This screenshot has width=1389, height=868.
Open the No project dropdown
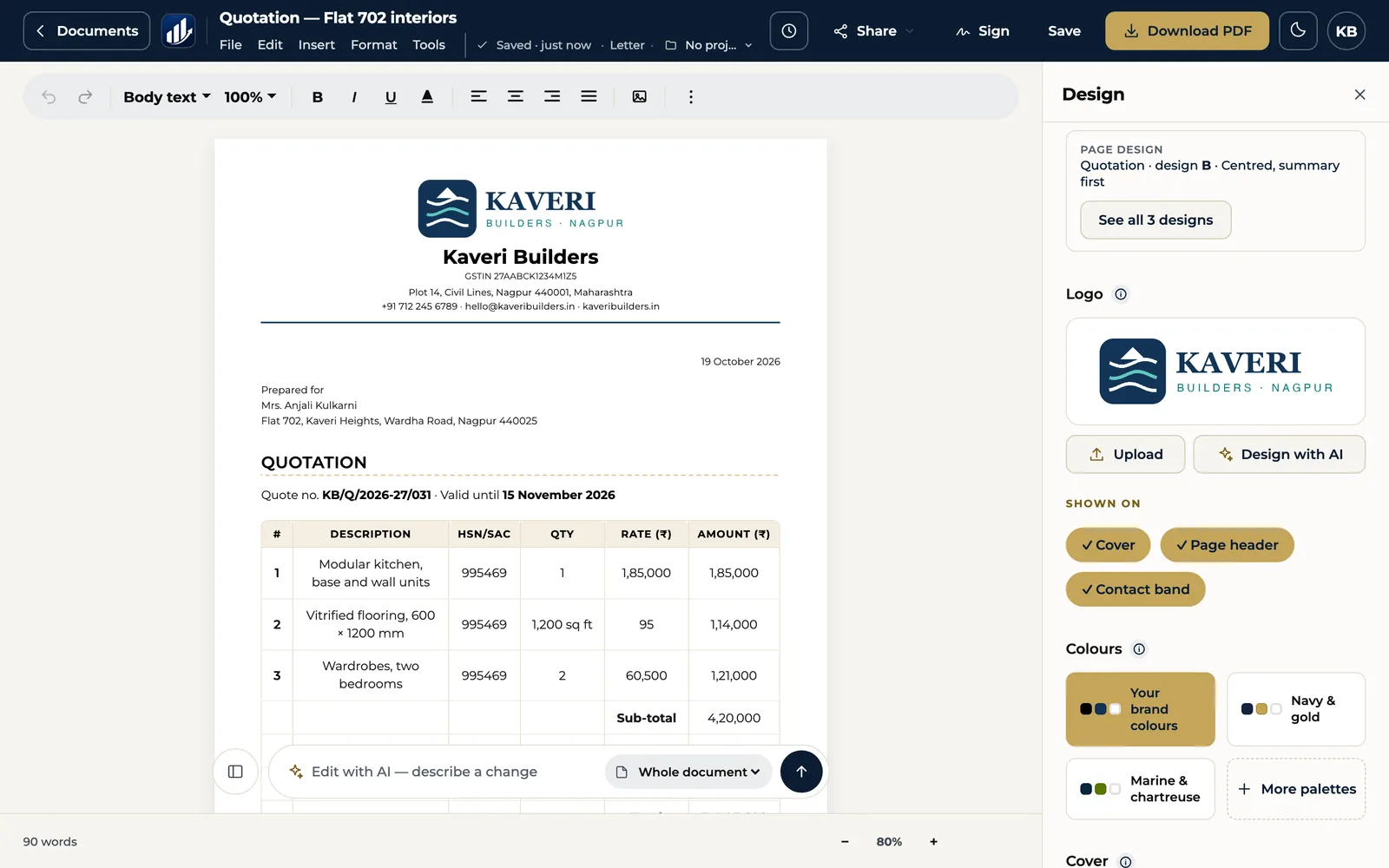click(x=708, y=45)
